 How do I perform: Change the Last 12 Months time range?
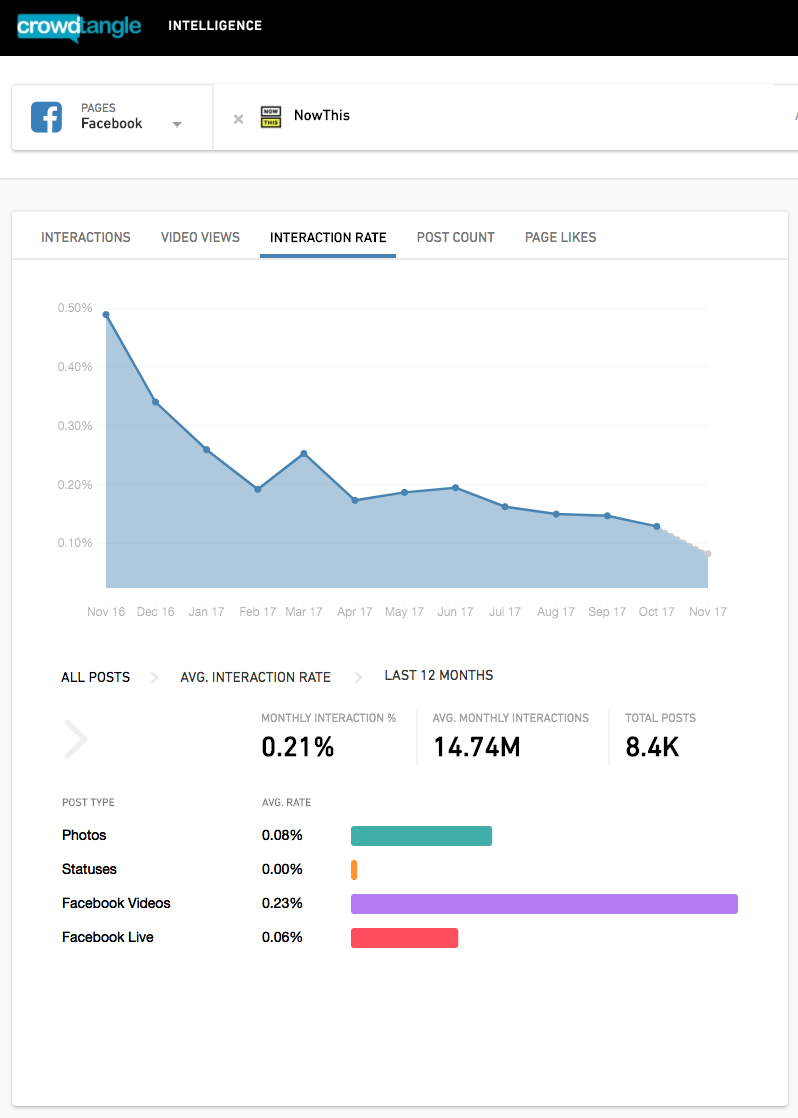439,675
